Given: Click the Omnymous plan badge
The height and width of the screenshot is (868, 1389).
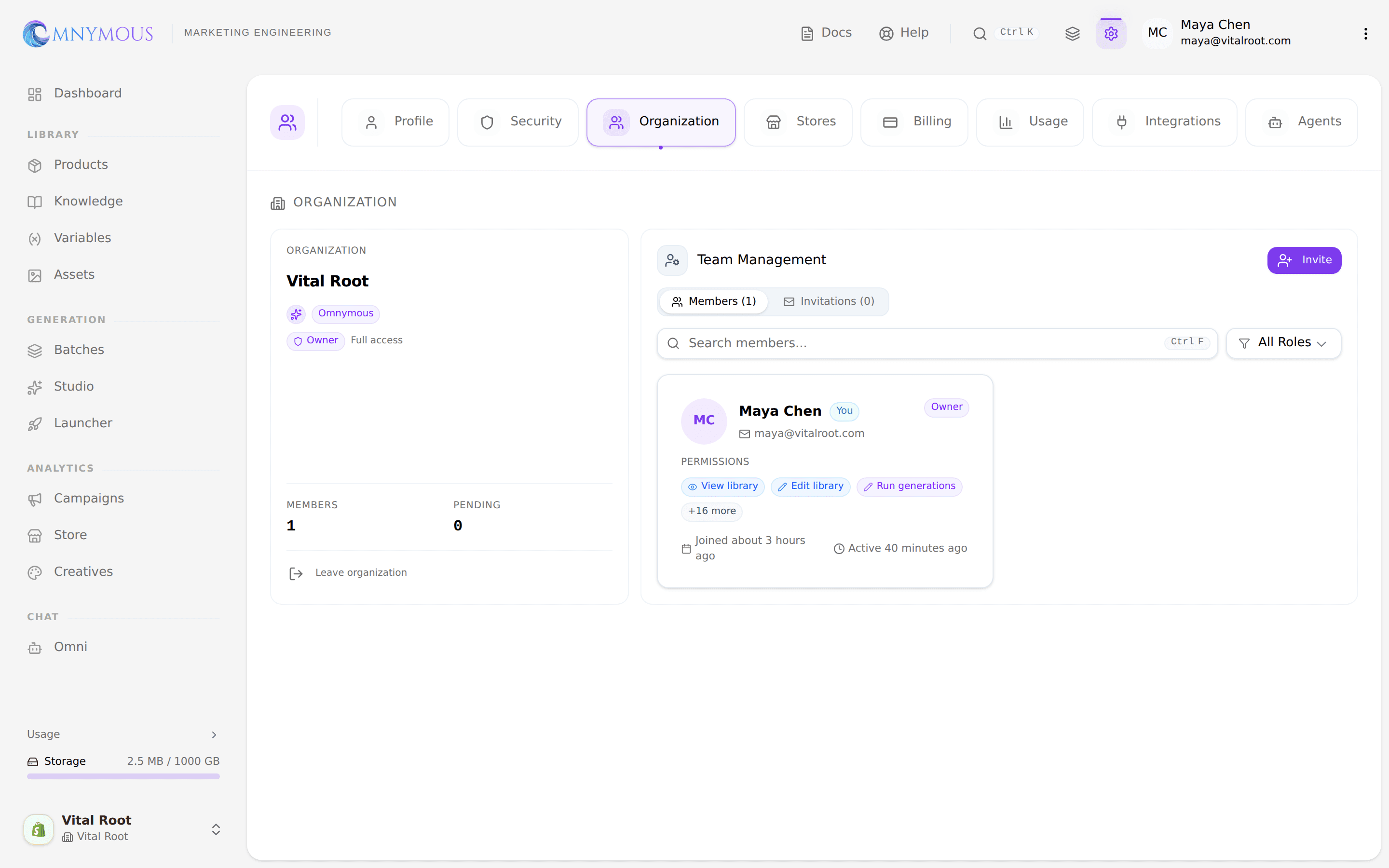Looking at the screenshot, I should click(x=345, y=313).
